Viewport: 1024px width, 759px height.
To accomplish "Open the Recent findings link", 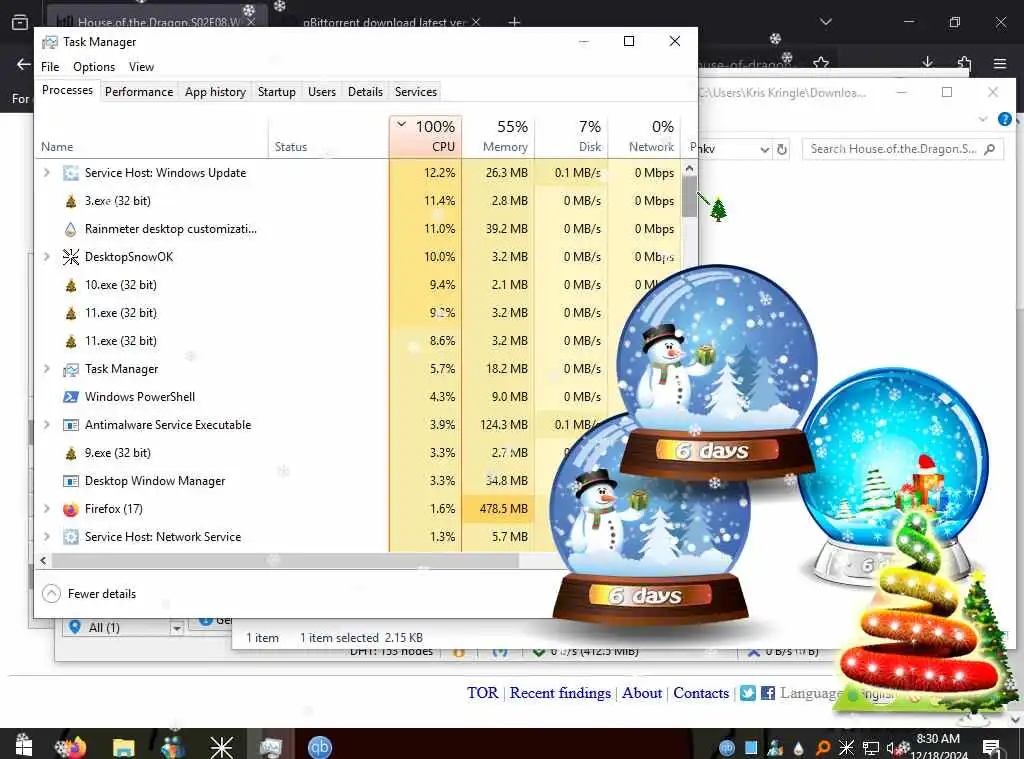I will coord(560,693).
